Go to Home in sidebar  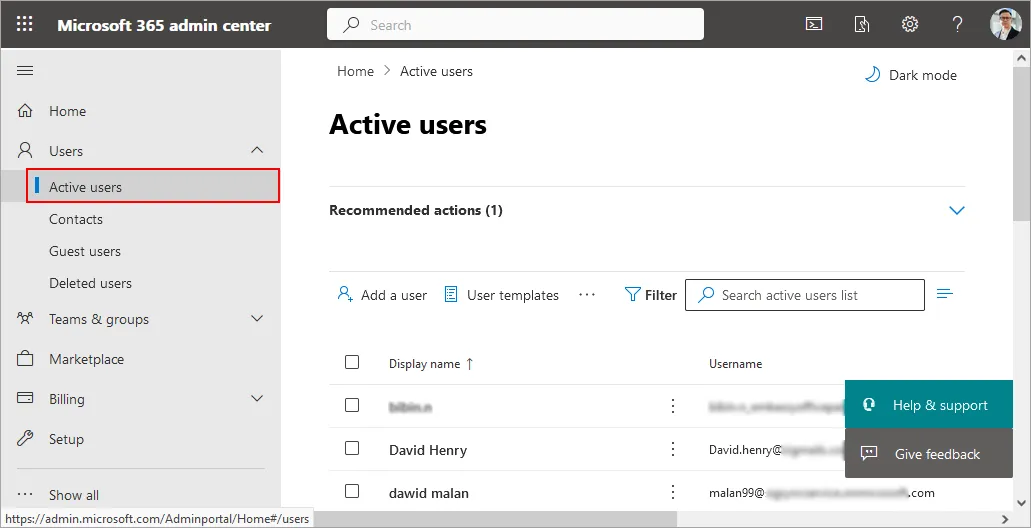pos(67,111)
